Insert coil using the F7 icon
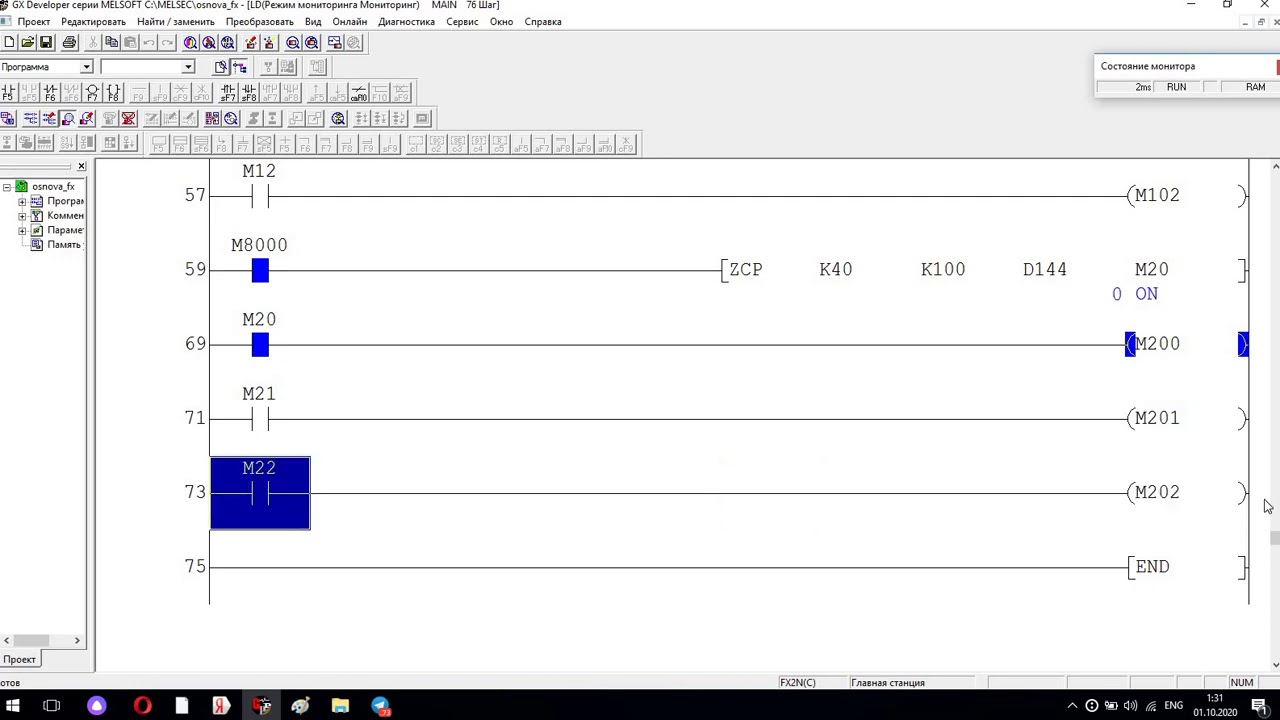This screenshot has width=1280, height=720. (x=92, y=92)
